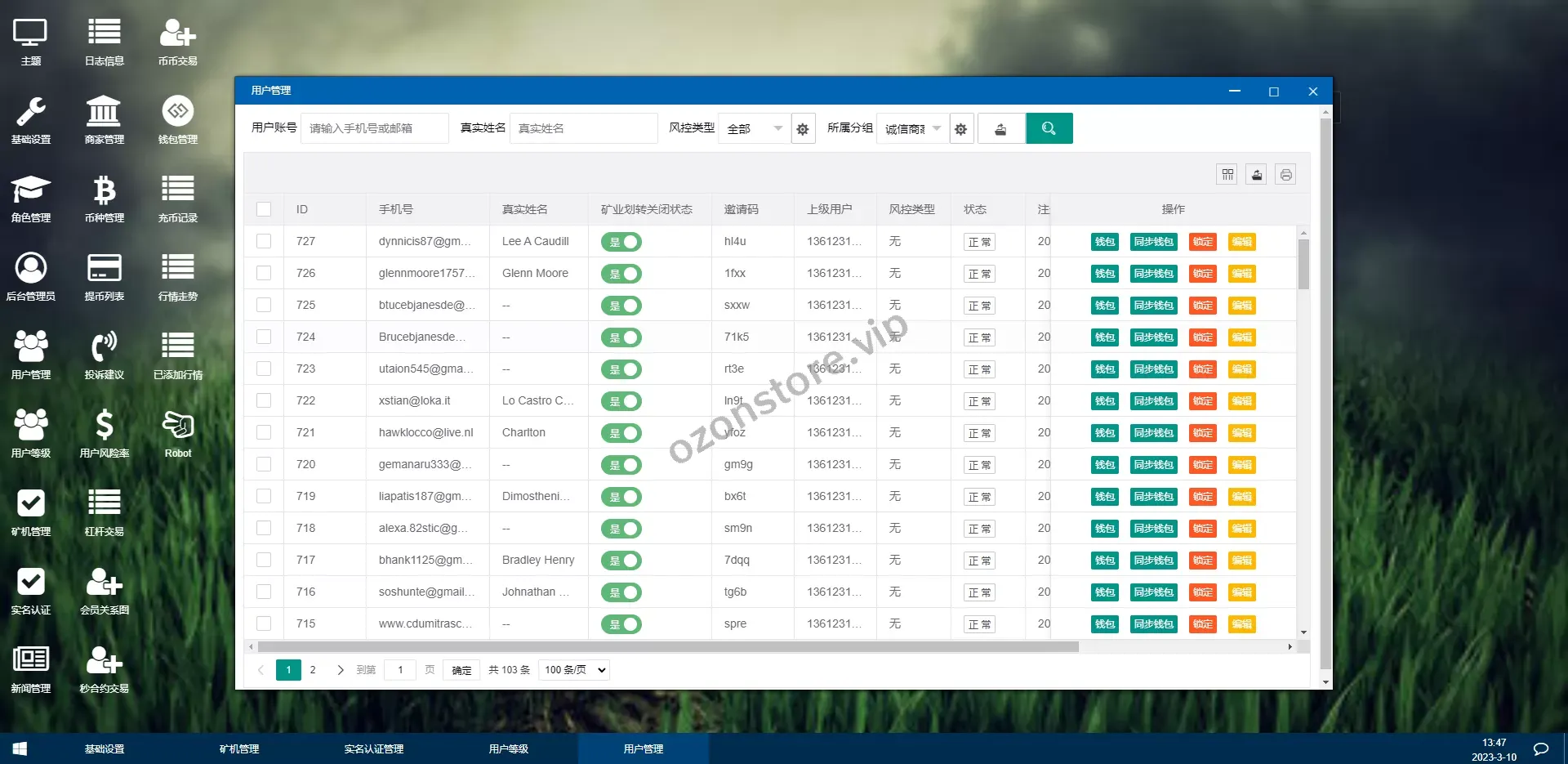Open the 钱包管理 sidebar icon
The width and height of the screenshot is (1568, 764).
[x=177, y=118]
